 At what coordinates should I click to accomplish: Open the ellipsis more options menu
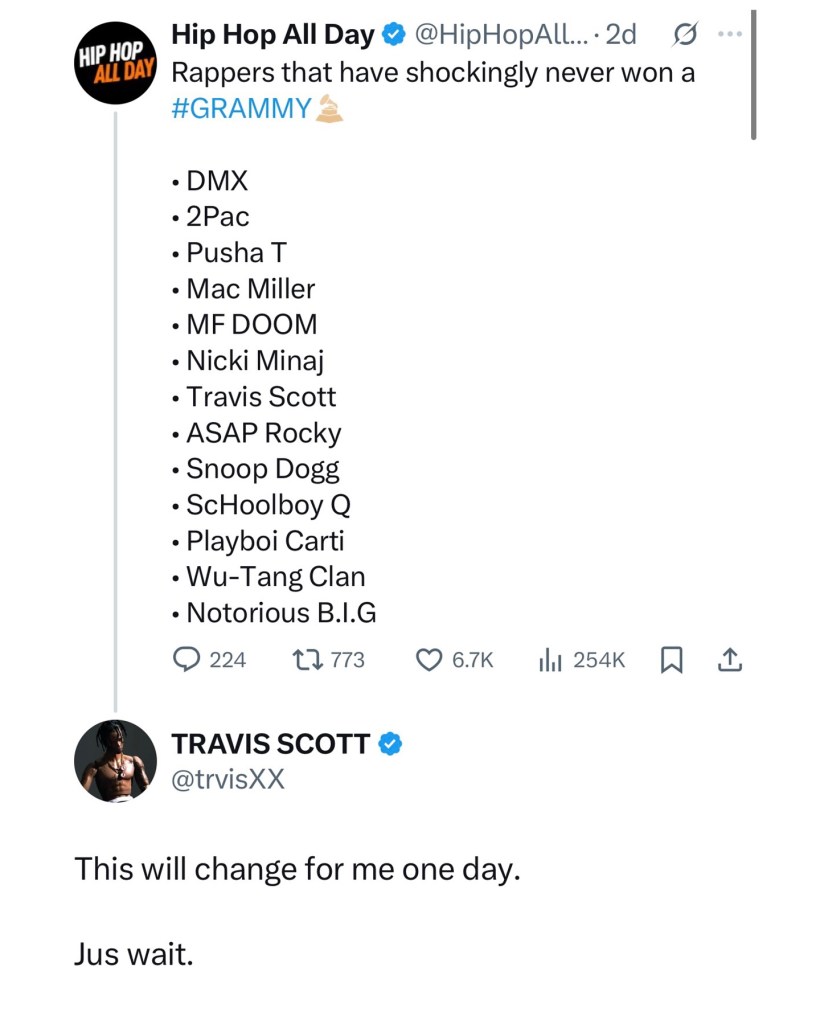pyautogui.click(x=729, y=33)
